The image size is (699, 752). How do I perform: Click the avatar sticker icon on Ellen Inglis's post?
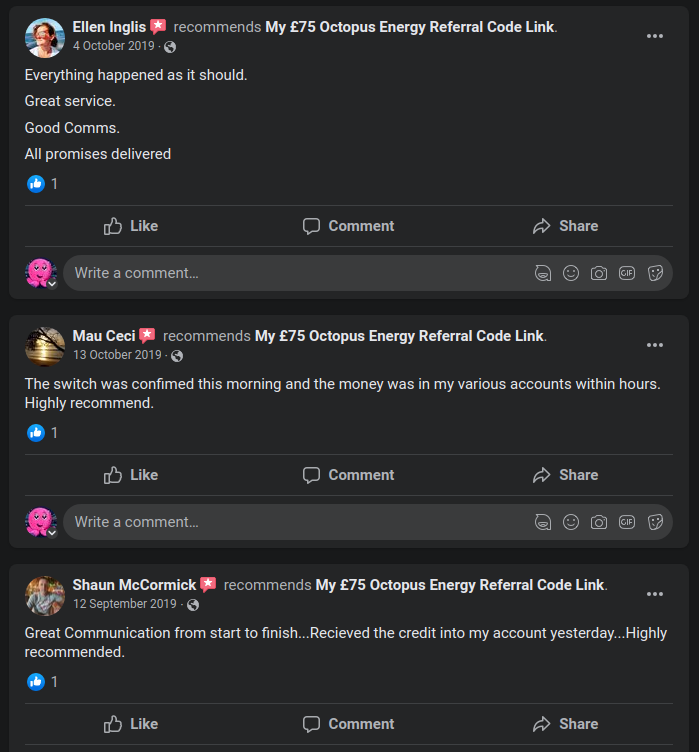[543, 273]
